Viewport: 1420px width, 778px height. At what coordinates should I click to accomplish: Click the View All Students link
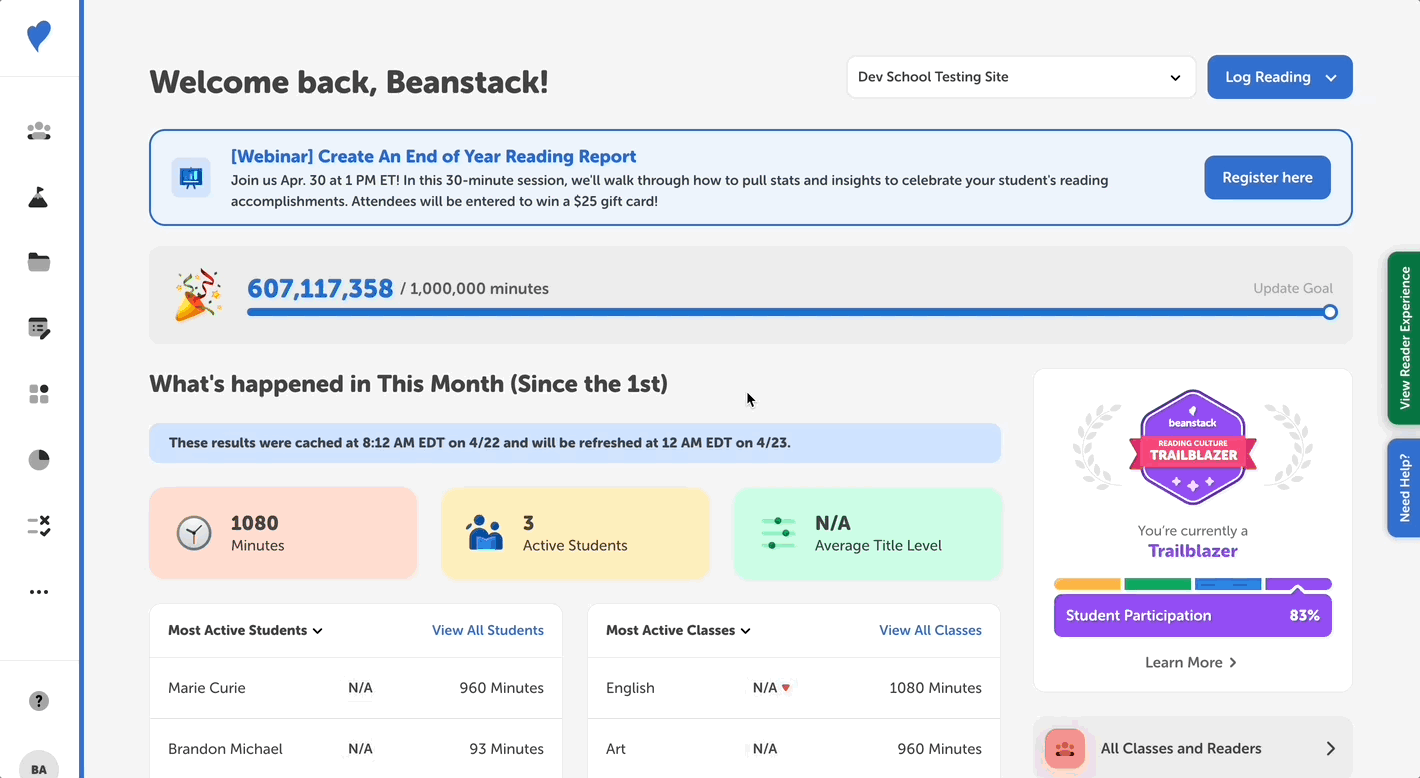coord(488,630)
